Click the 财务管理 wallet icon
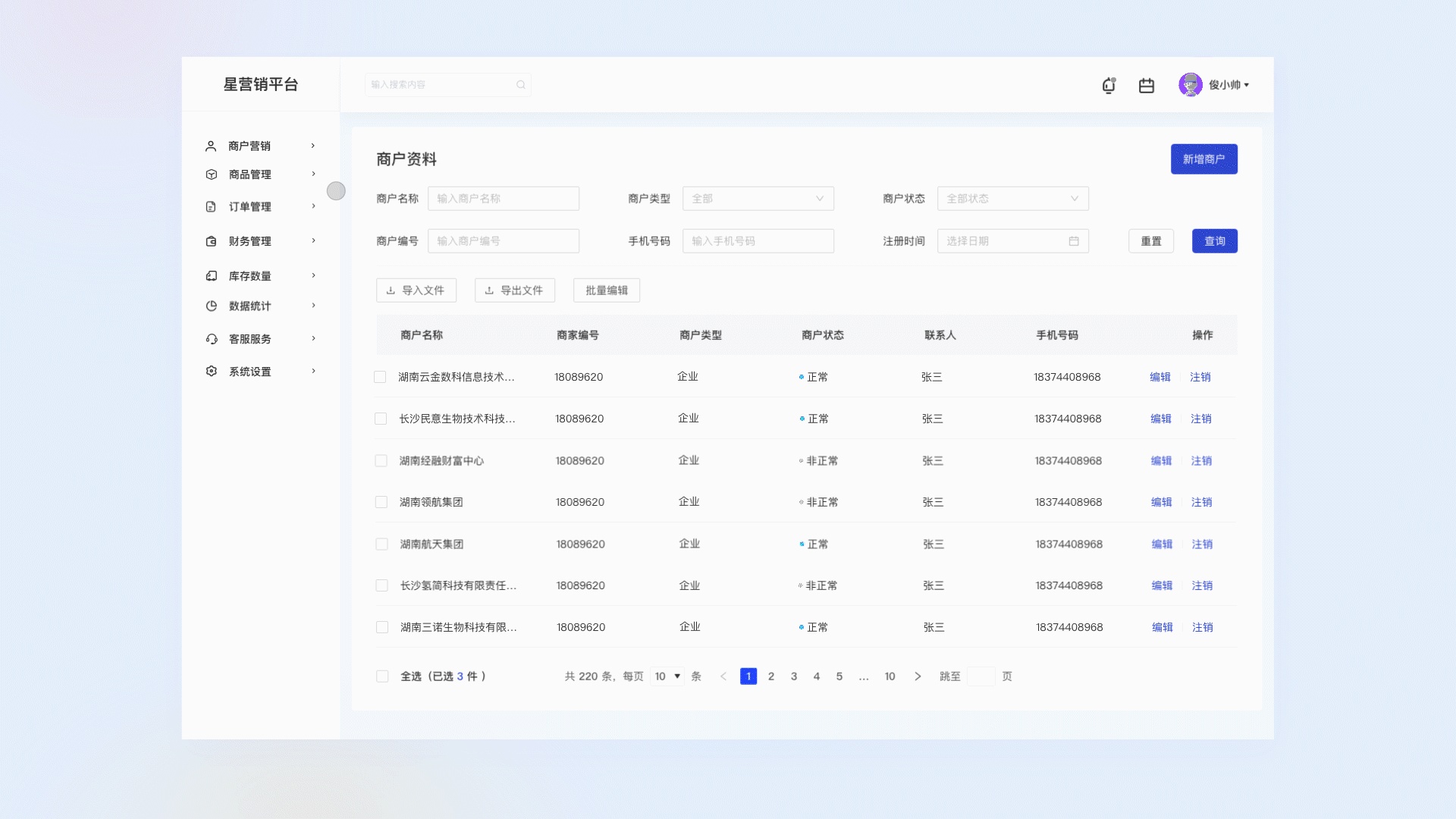Viewport: 1456px width, 819px height. click(x=212, y=241)
